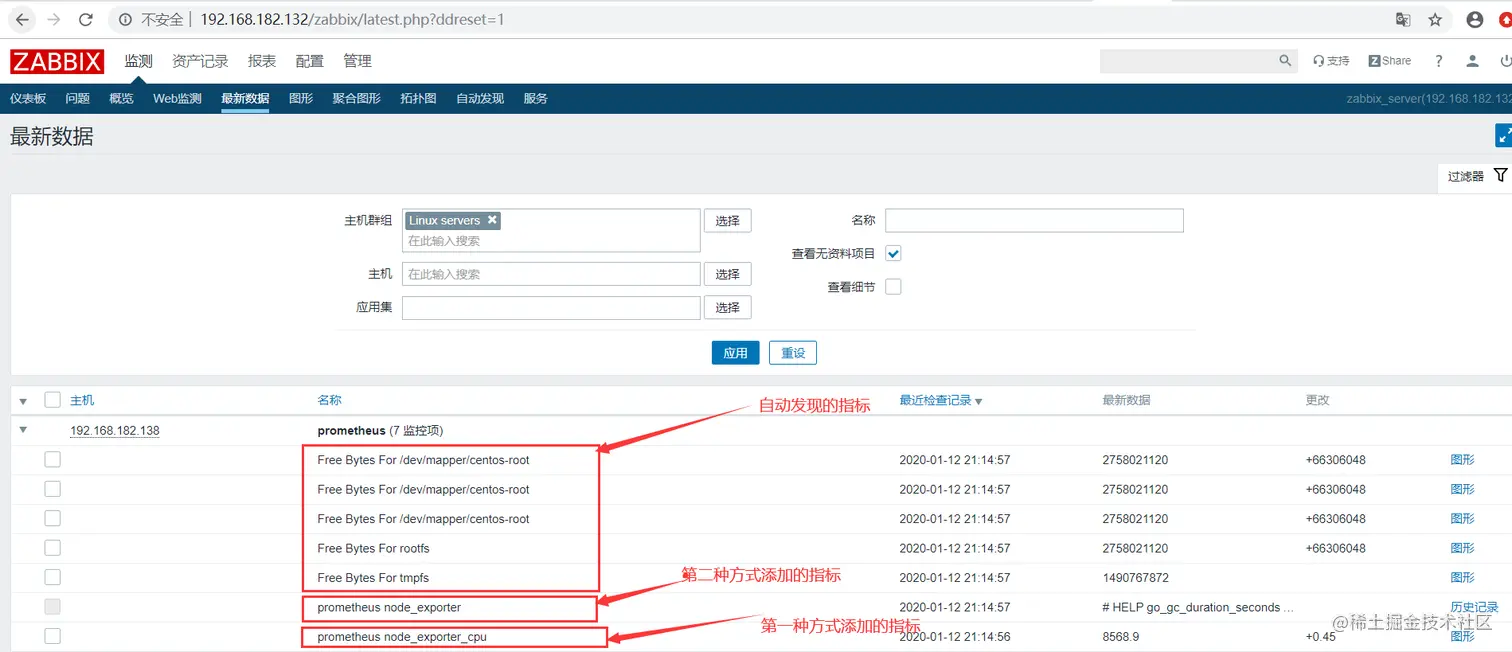The width and height of the screenshot is (1512, 652).
Task: Switch to the Dashboard (仪表板) submenu
Action: tap(28, 98)
